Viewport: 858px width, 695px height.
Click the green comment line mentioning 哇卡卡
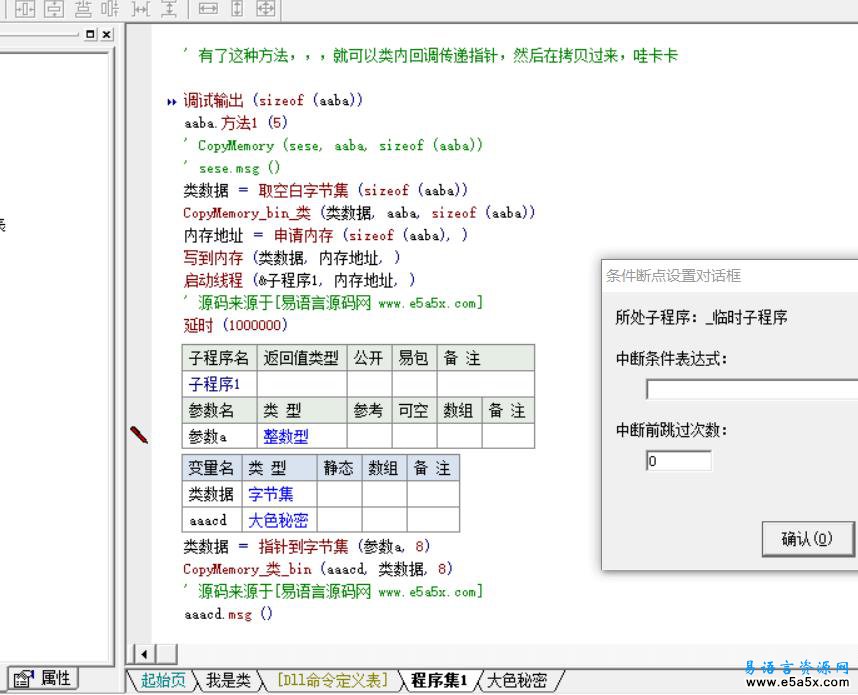pyautogui.click(x=431, y=55)
